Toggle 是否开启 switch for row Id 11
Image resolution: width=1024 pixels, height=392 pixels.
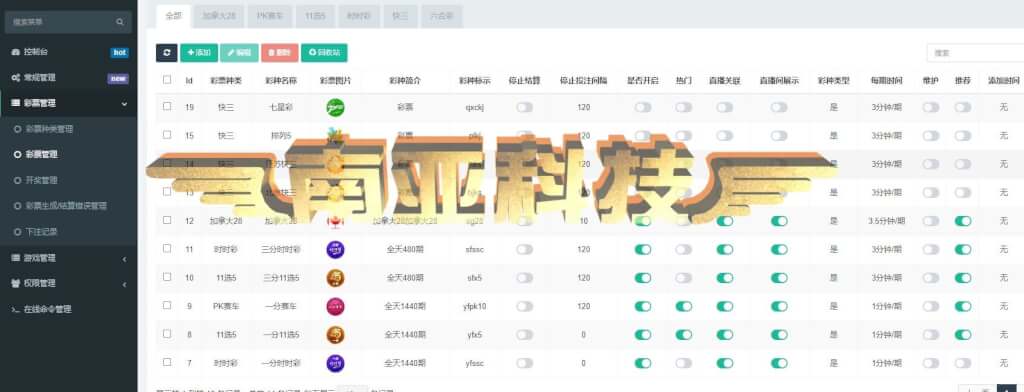[x=643, y=249]
